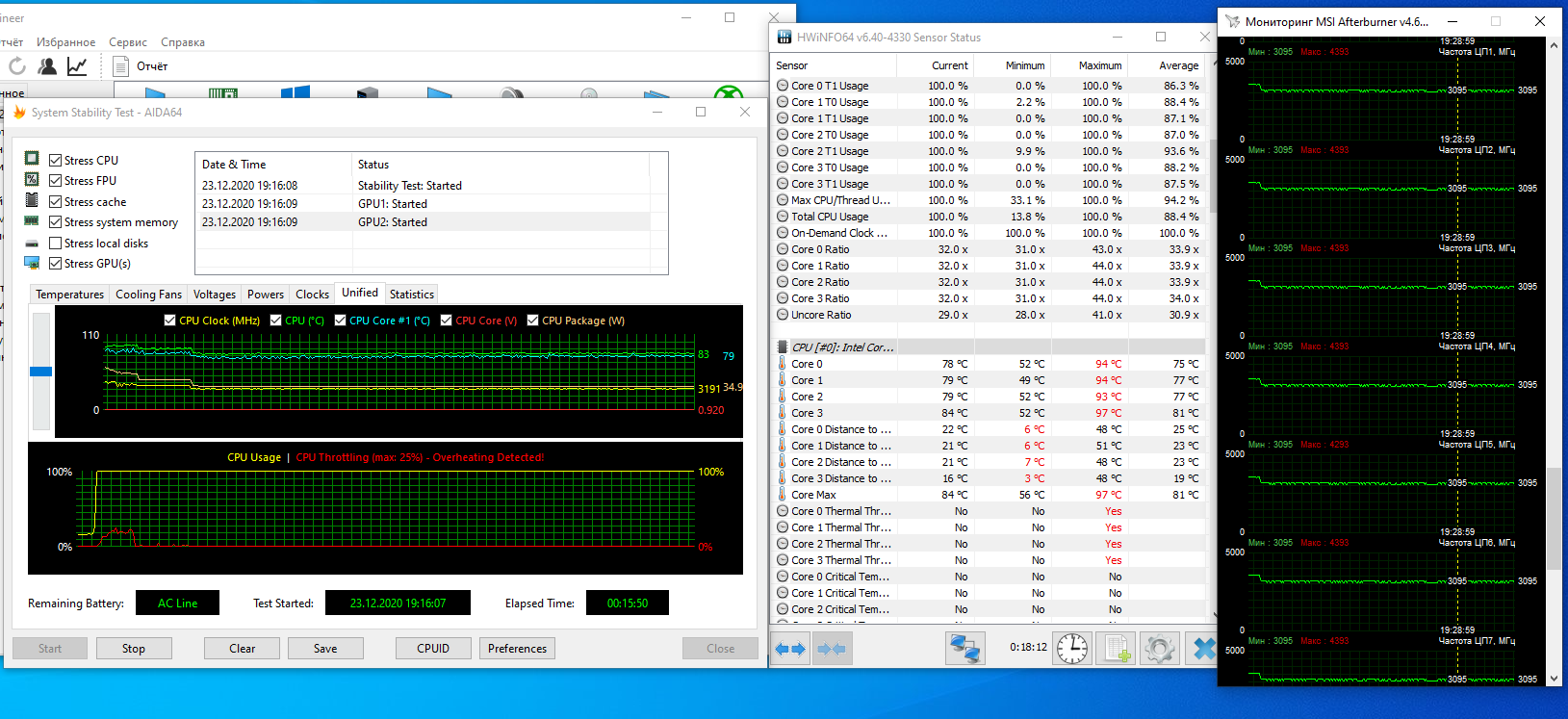Switch to the Cooling Fans tab
This screenshot has height=719, width=1568.
[148, 295]
